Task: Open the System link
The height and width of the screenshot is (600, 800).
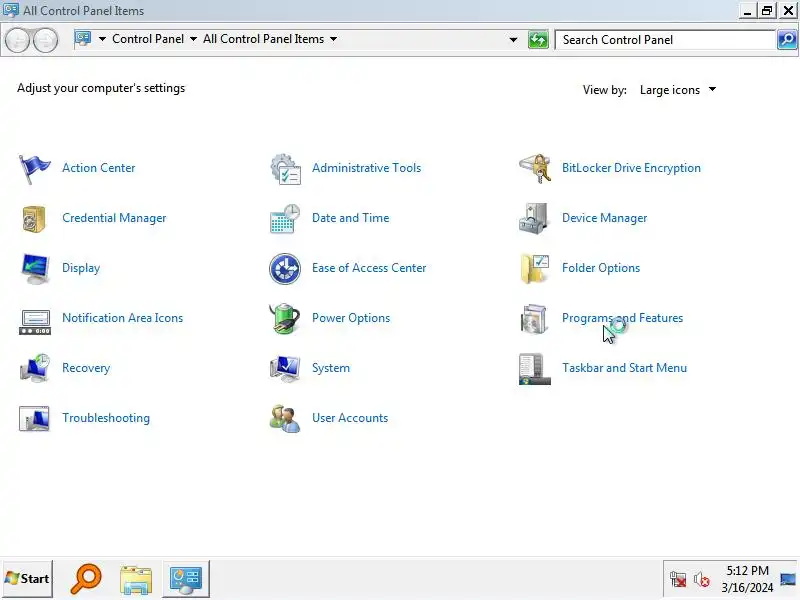Action: click(331, 368)
